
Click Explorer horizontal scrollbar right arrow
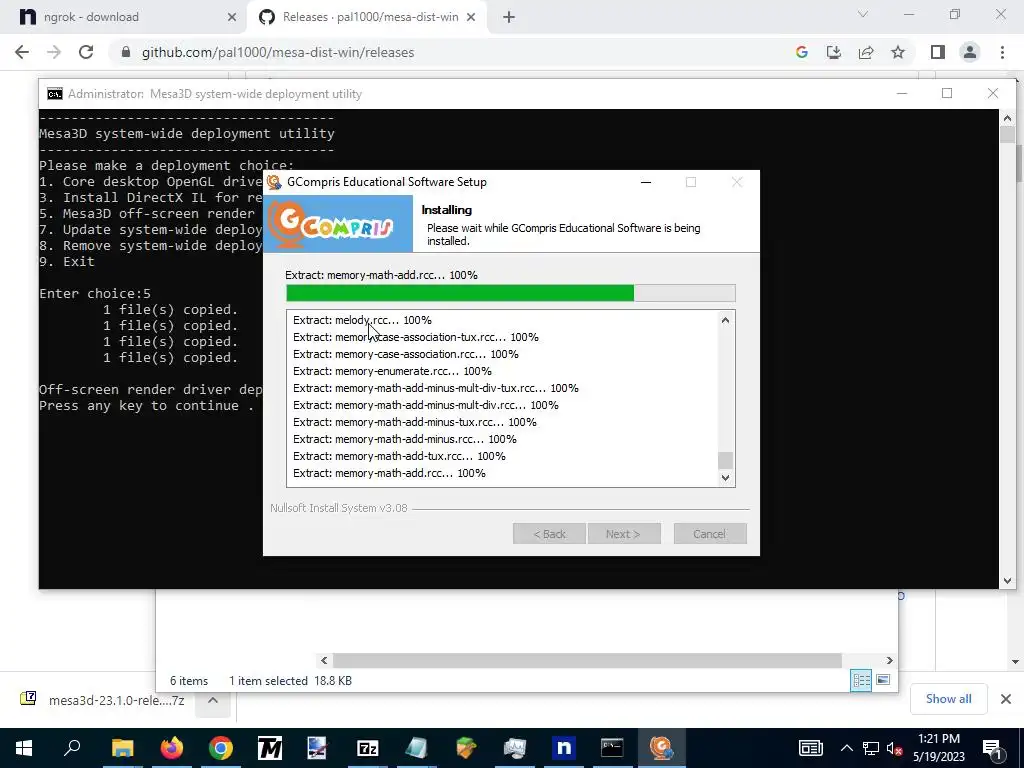click(889, 660)
